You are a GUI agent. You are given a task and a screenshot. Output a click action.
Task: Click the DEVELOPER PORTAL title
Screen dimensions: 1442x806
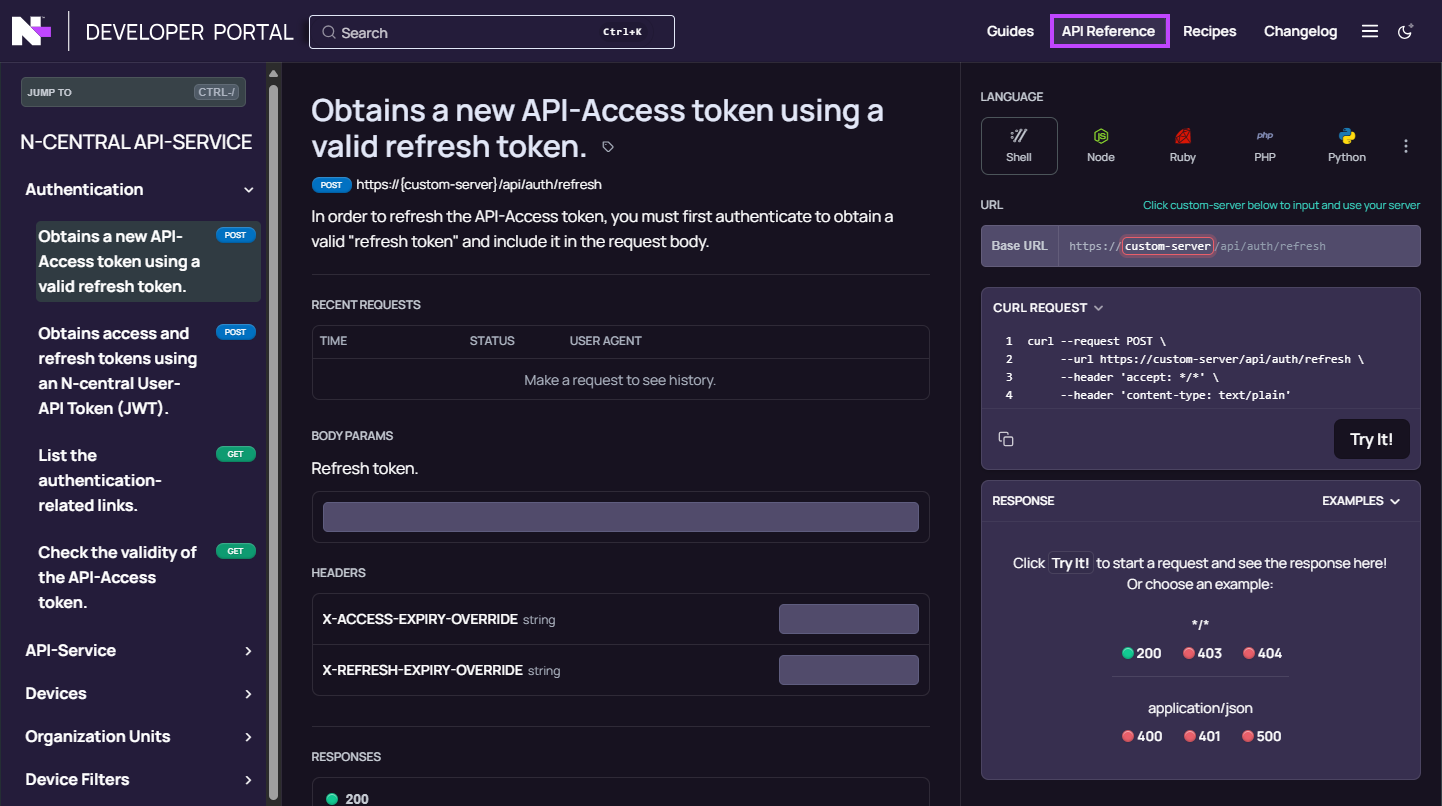190,32
